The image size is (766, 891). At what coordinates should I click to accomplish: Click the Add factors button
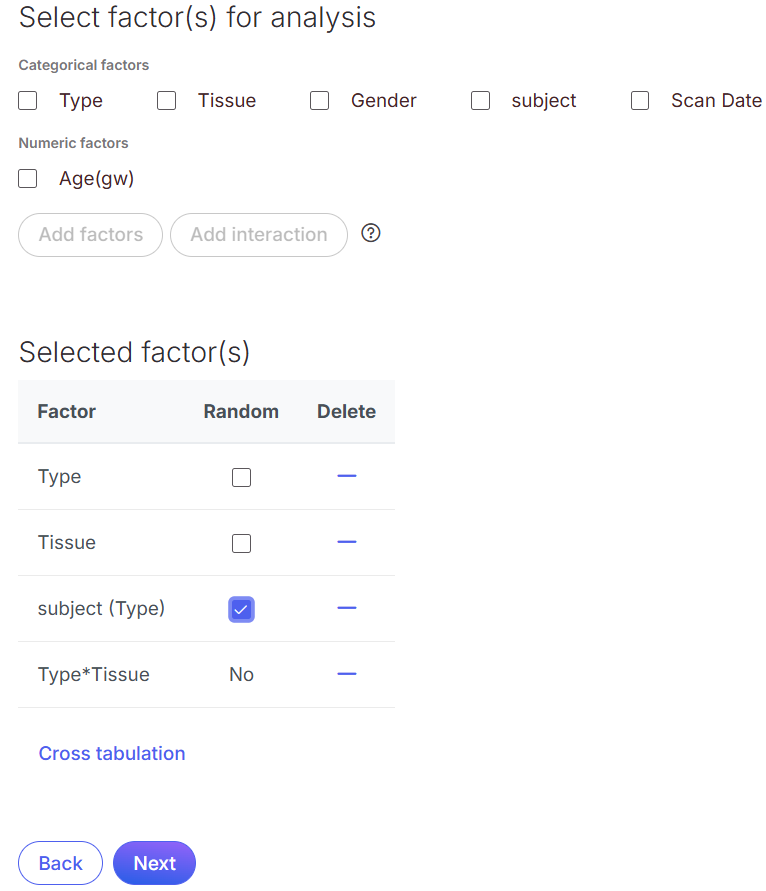pyautogui.click(x=90, y=235)
